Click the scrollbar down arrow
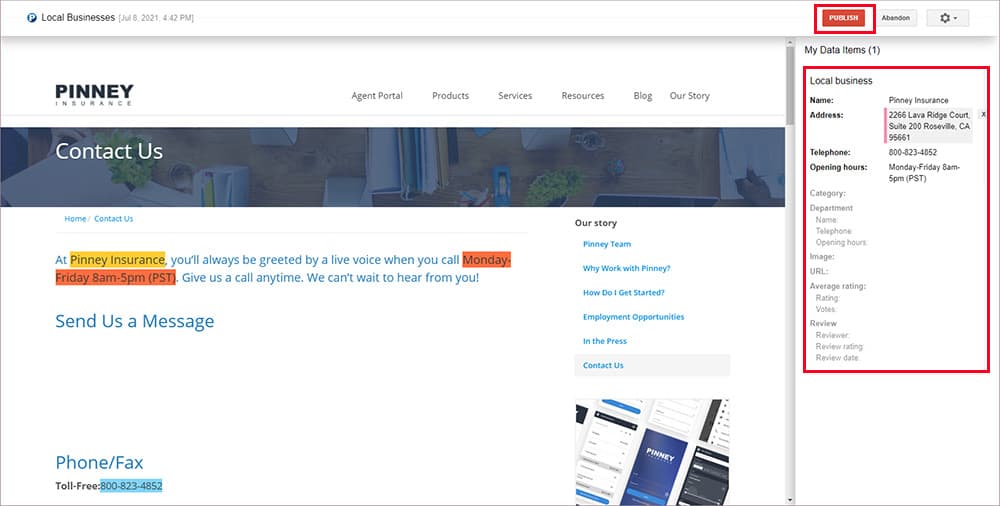The height and width of the screenshot is (506, 1000). 790,500
